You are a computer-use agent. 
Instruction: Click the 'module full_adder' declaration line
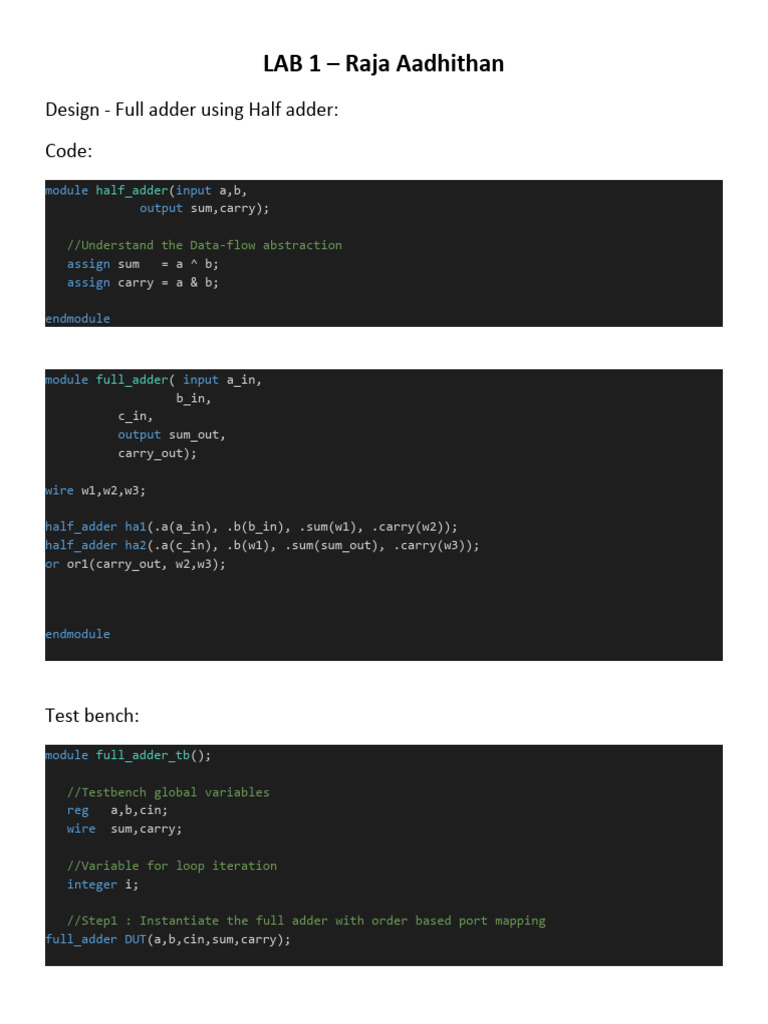pyautogui.click(x=153, y=380)
